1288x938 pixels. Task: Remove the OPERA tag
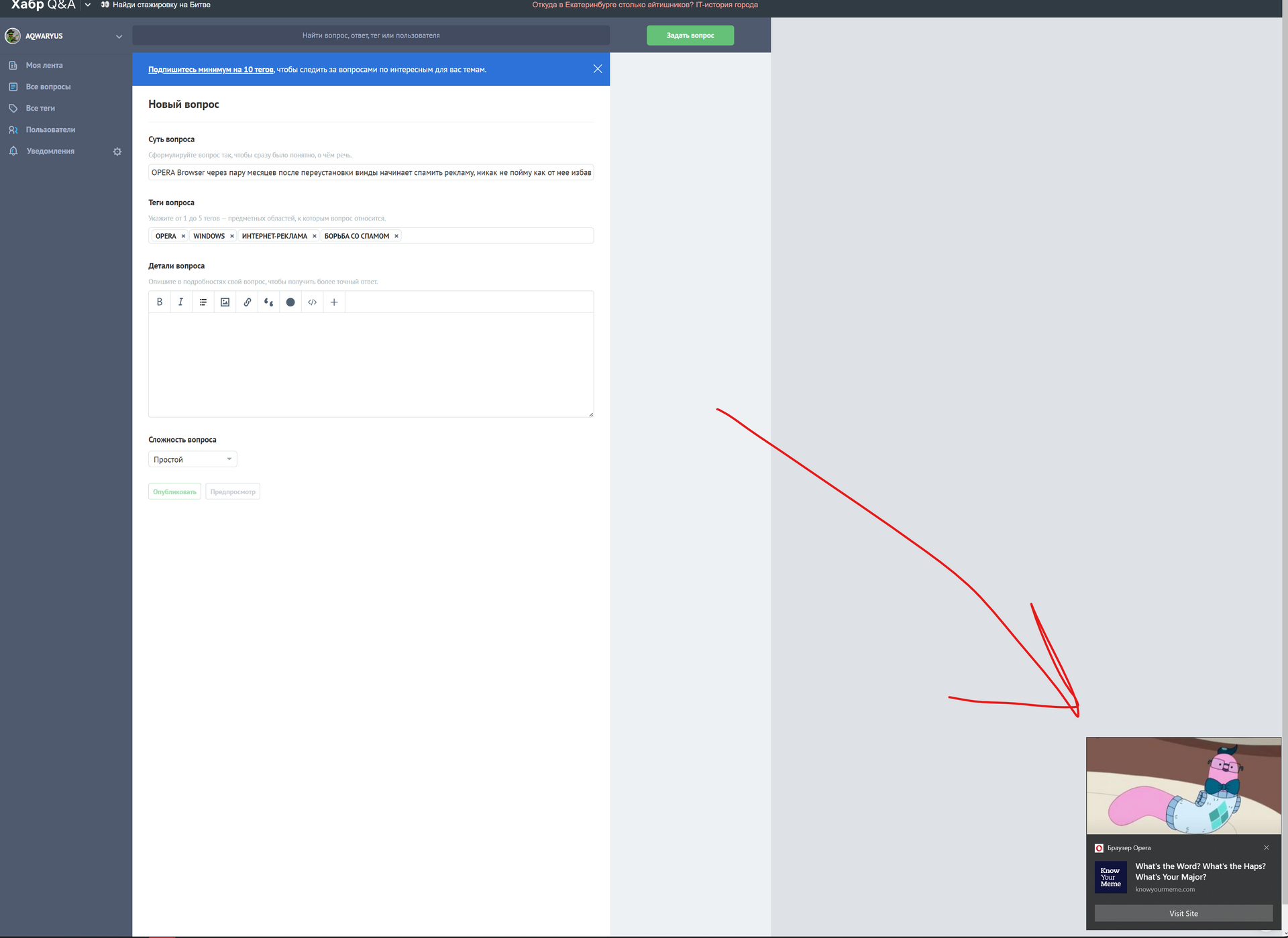point(183,236)
